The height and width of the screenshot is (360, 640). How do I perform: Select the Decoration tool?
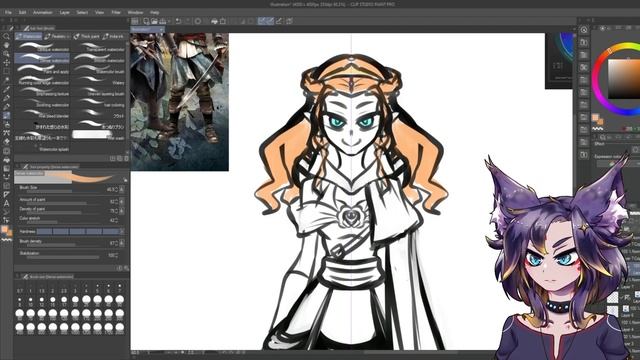pos(6,133)
